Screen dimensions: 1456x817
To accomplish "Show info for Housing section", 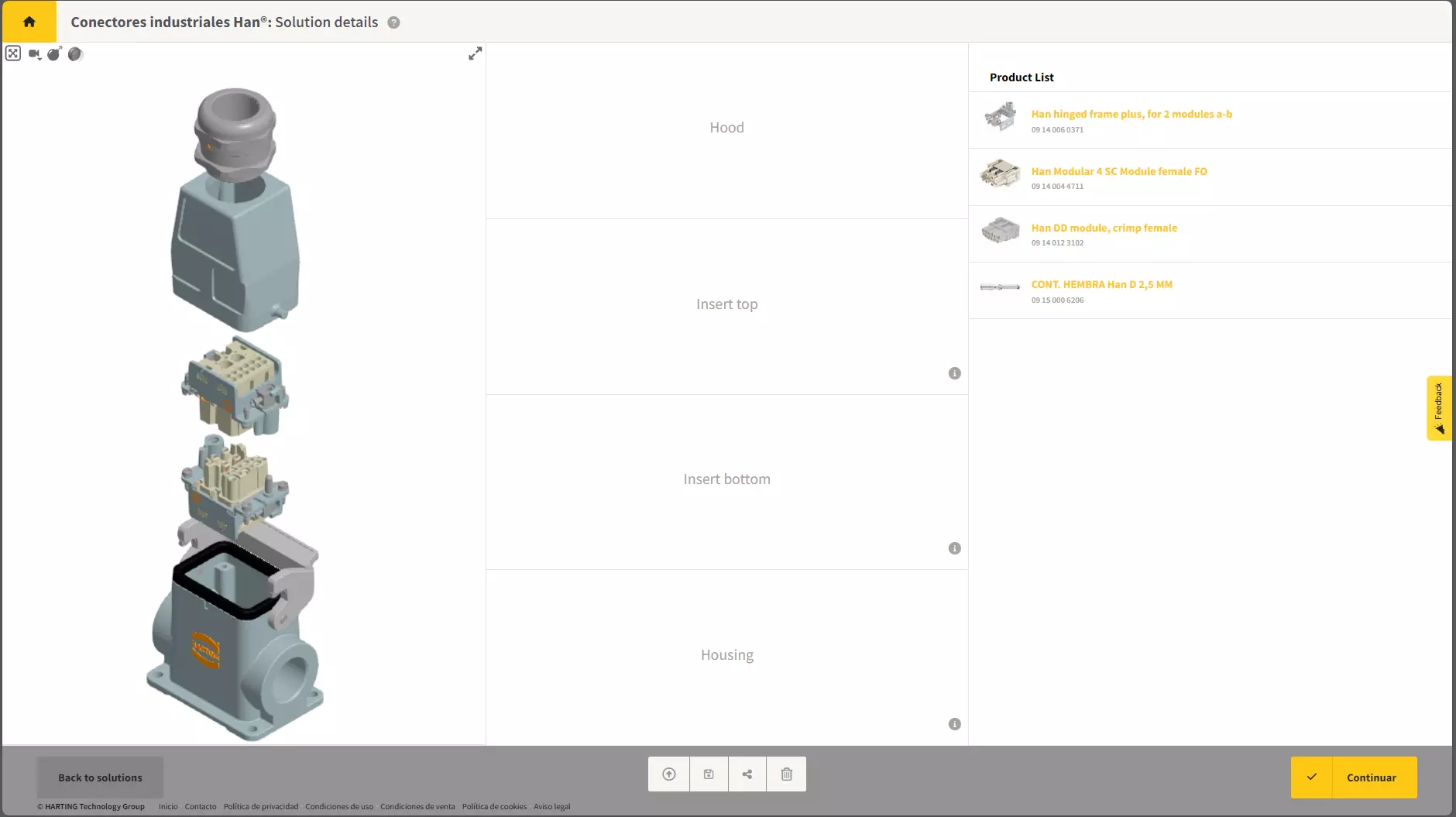I will (955, 724).
